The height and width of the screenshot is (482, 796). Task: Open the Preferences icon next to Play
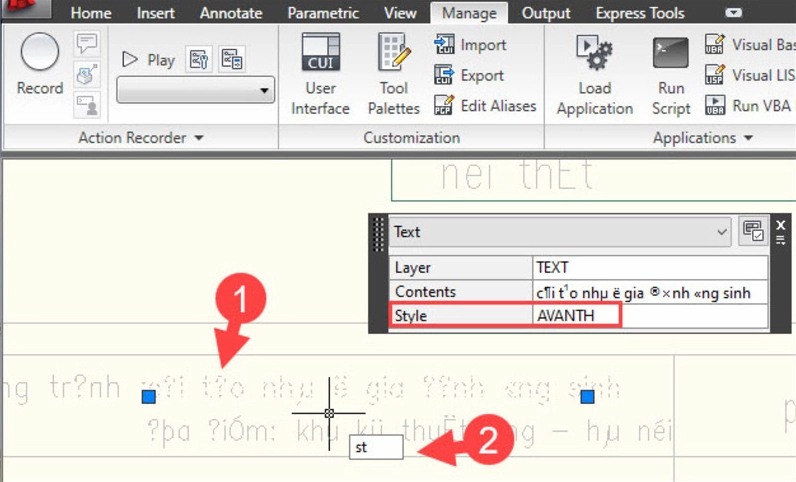coord(199,59)
